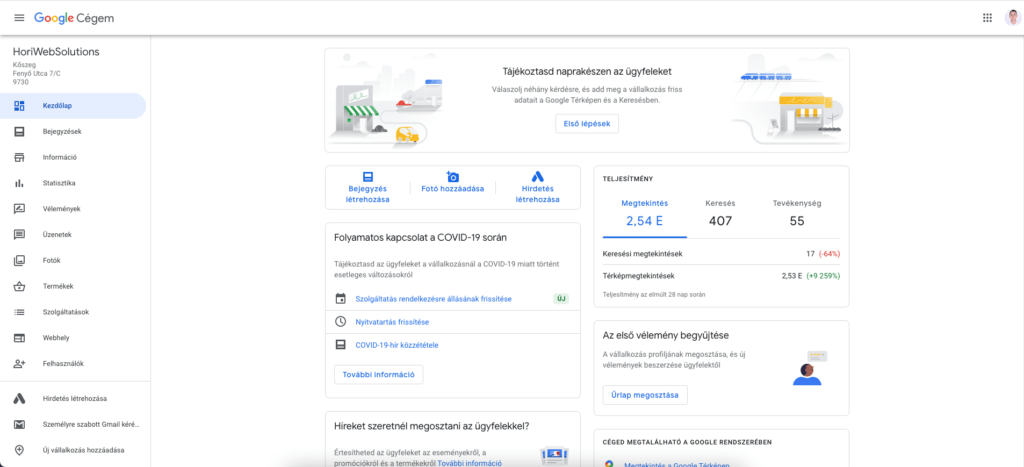This screenshot has width=1024, height=467.
Task: Click the Bejegyzés létrehozása post icon
Action: coord(368,176)
